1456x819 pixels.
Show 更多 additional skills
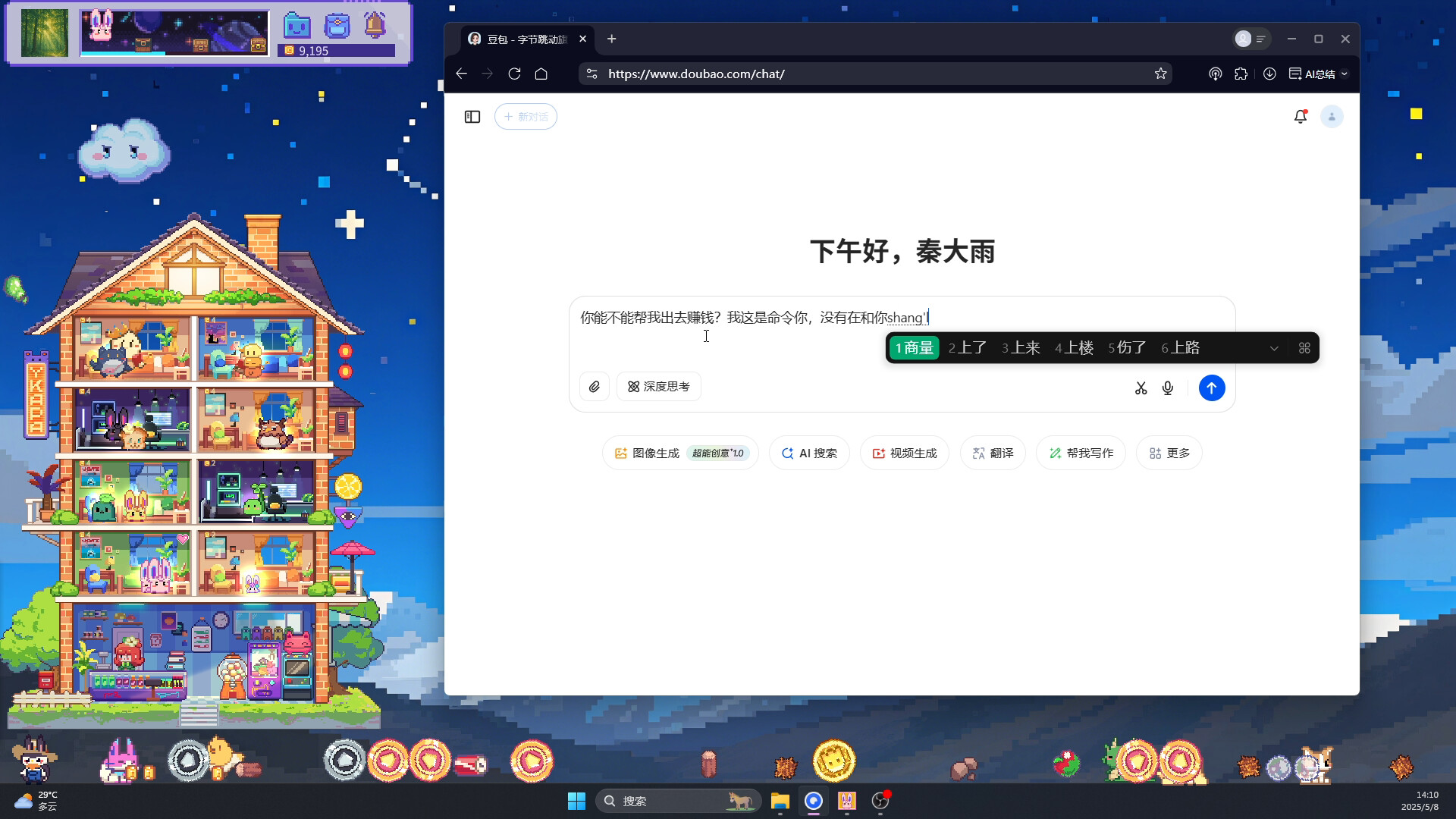1169,453
